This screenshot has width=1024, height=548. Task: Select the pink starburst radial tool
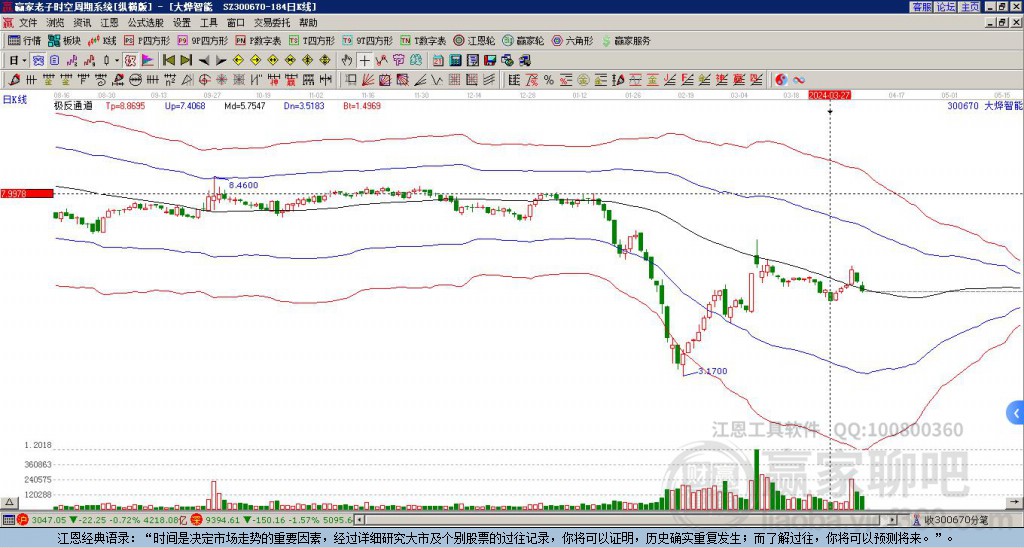(221, 80)
